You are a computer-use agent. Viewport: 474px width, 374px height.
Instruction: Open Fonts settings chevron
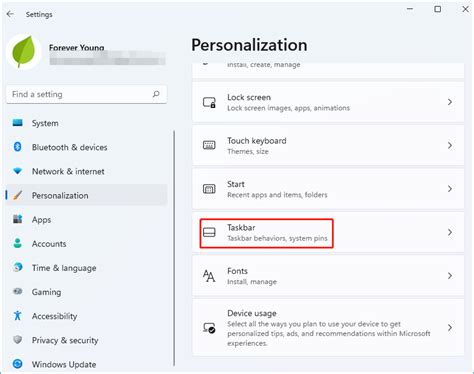point(450,276)
